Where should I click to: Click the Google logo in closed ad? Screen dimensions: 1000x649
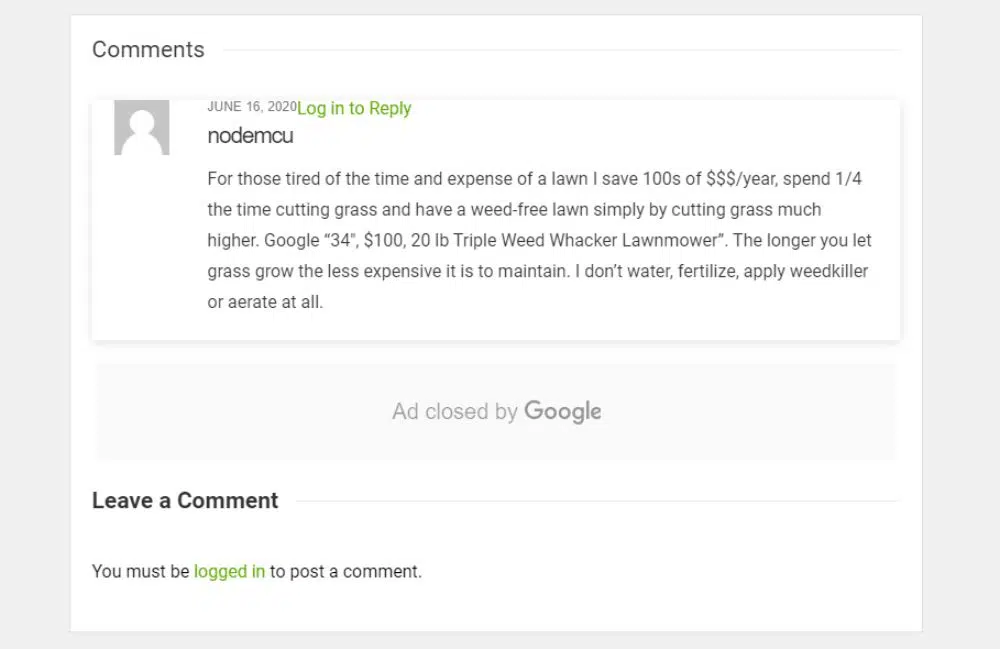[562, 411]
